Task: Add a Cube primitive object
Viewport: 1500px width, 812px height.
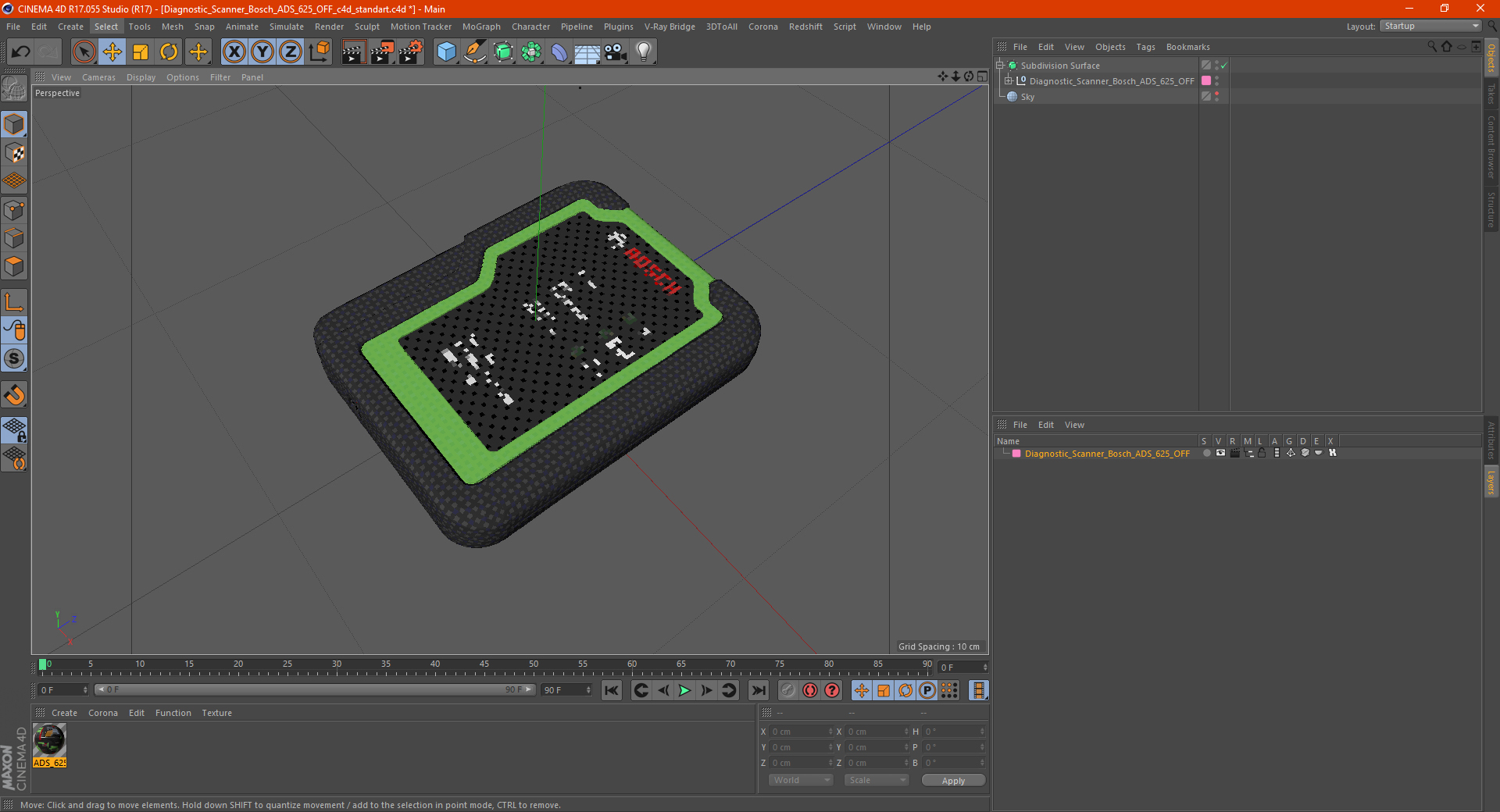Action: click(x=446, y=52)
